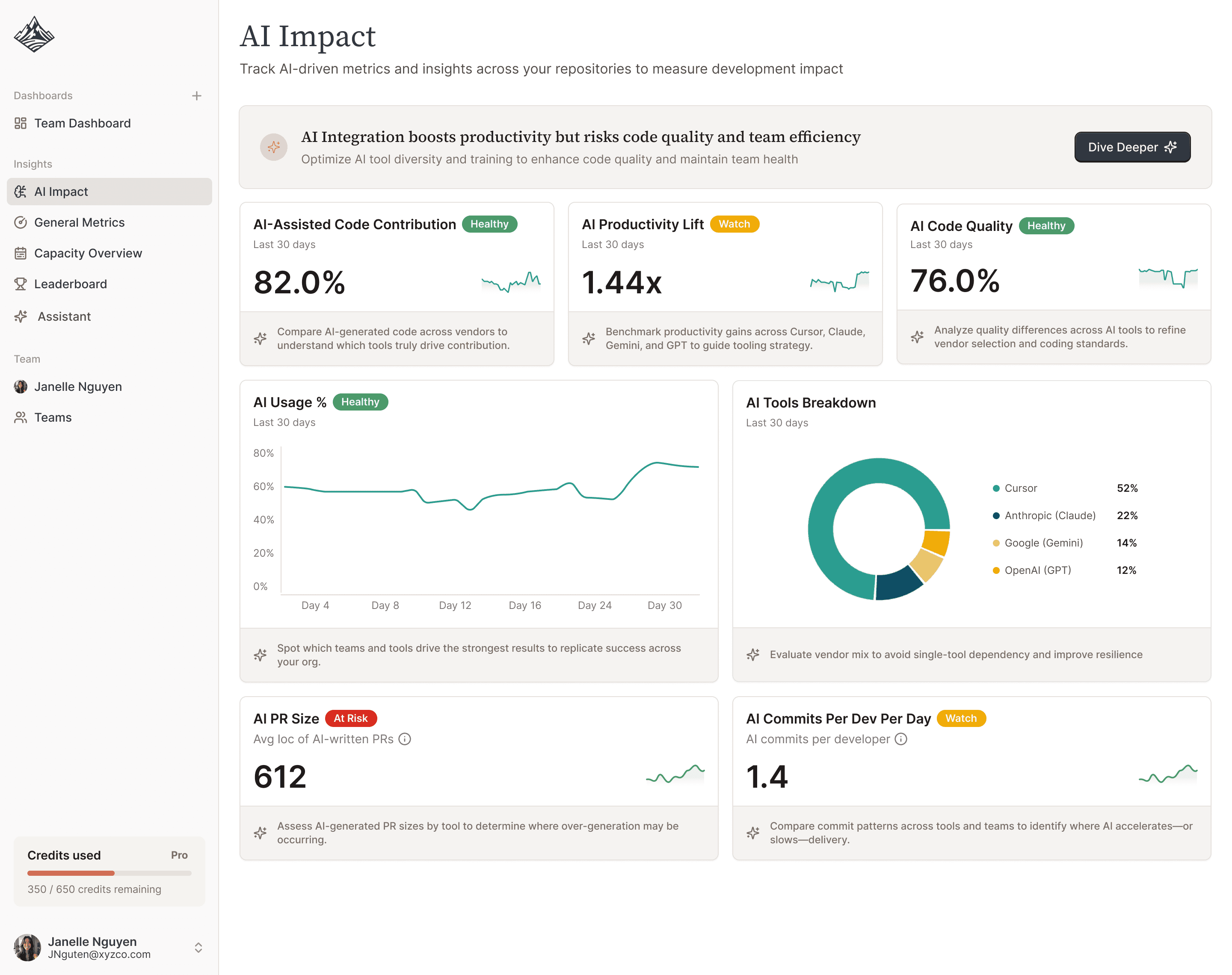The image size is (1232, 975).
Task: Toggle the At Risk status on AI PR Size
Action: [351, 718]
